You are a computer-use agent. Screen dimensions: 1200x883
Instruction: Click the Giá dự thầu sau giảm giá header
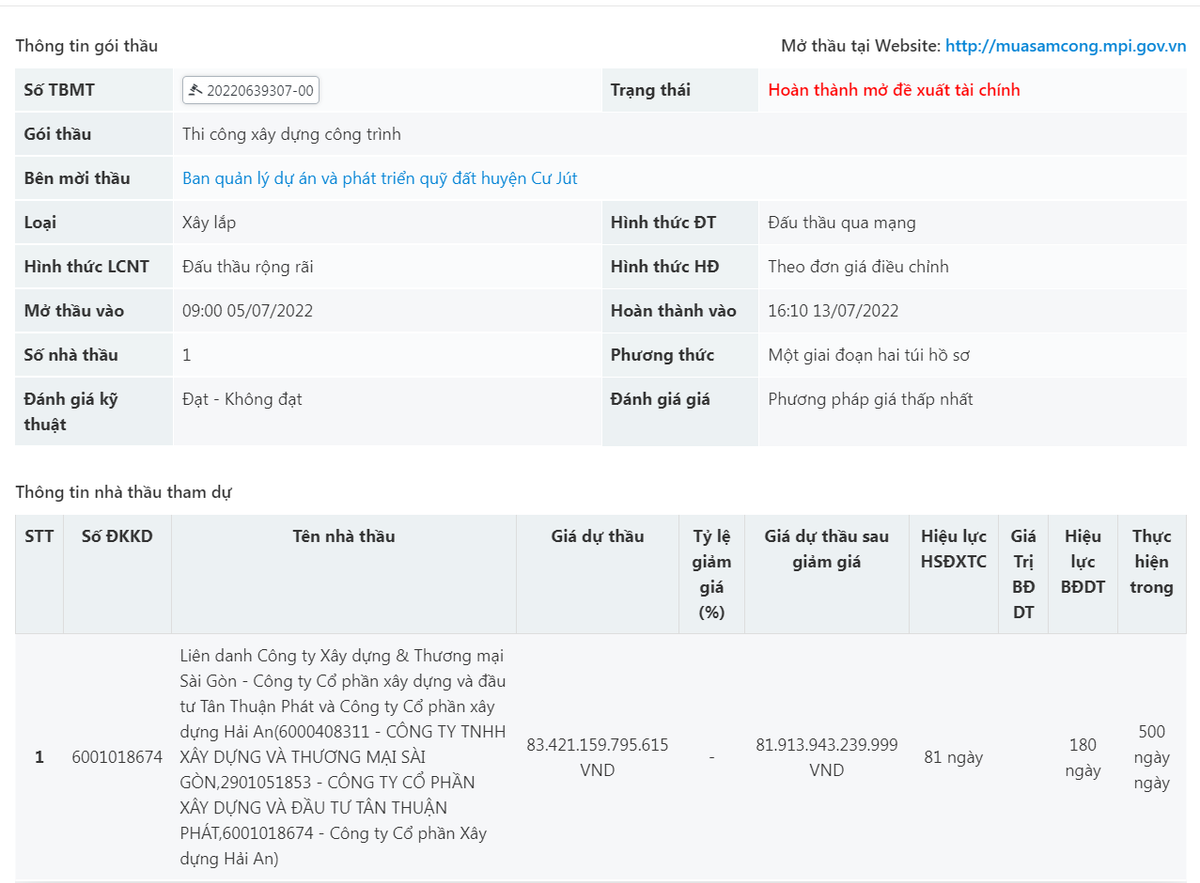tap(826, 549)
